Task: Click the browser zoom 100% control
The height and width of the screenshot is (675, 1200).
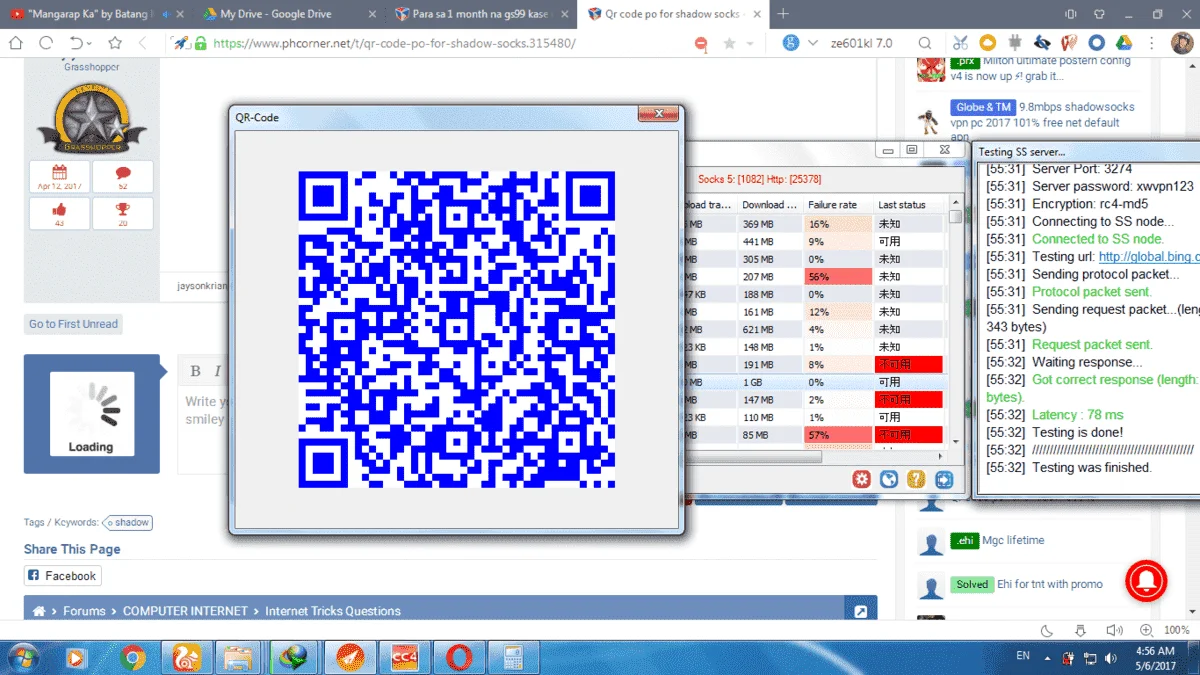Action: pos(1177,630)
